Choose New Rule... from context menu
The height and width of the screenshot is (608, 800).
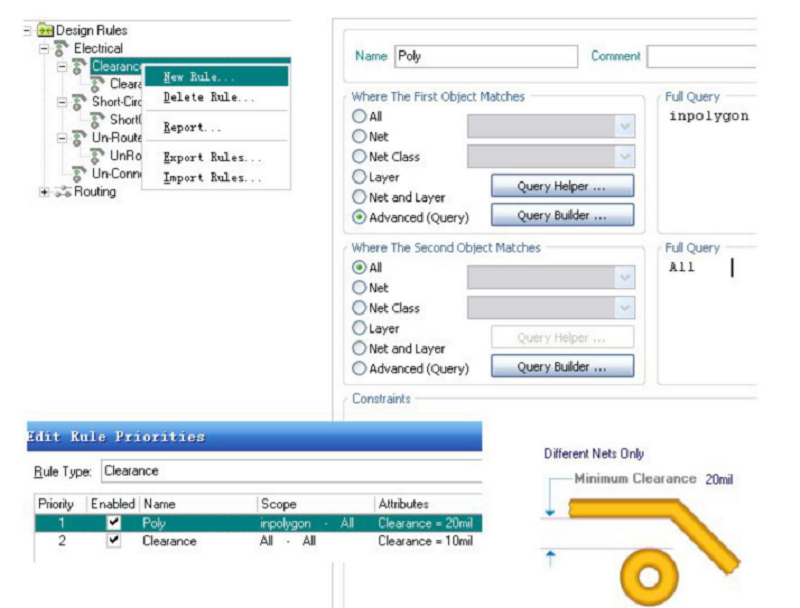click(199, 77)
